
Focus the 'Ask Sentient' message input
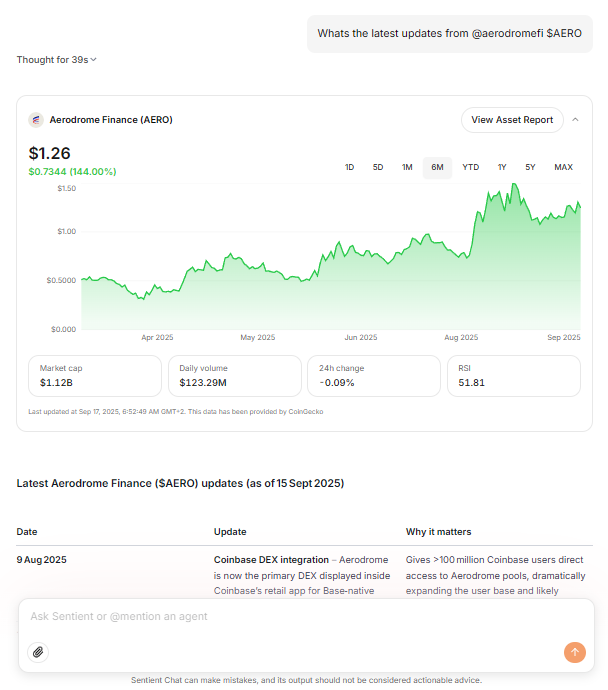(x=306, y=617)
